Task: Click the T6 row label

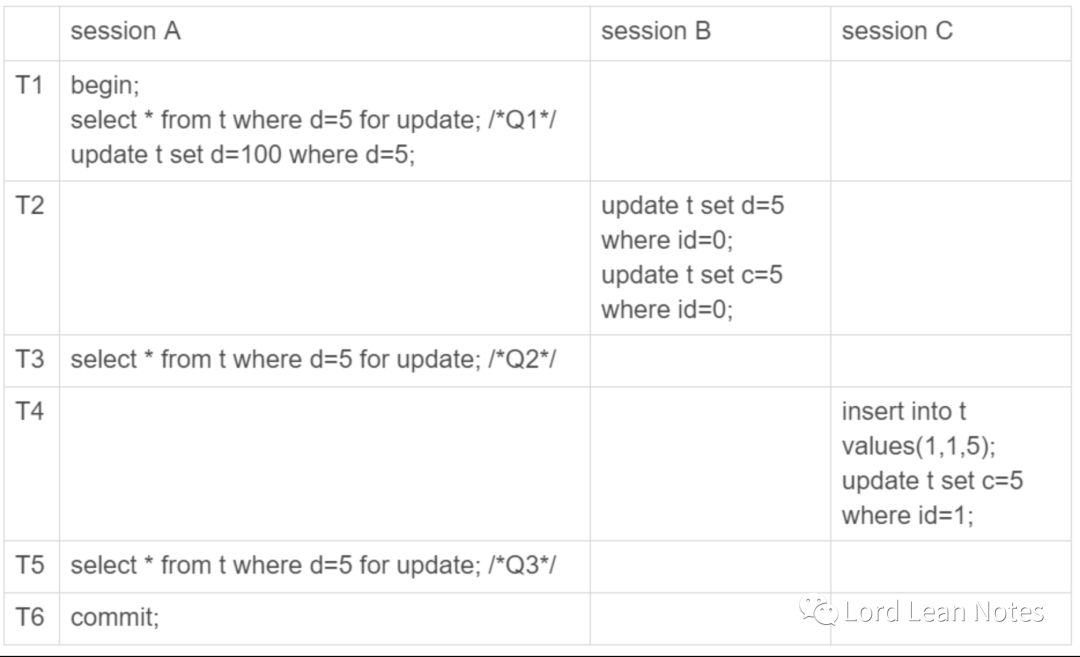Action: tap(29, 617)
